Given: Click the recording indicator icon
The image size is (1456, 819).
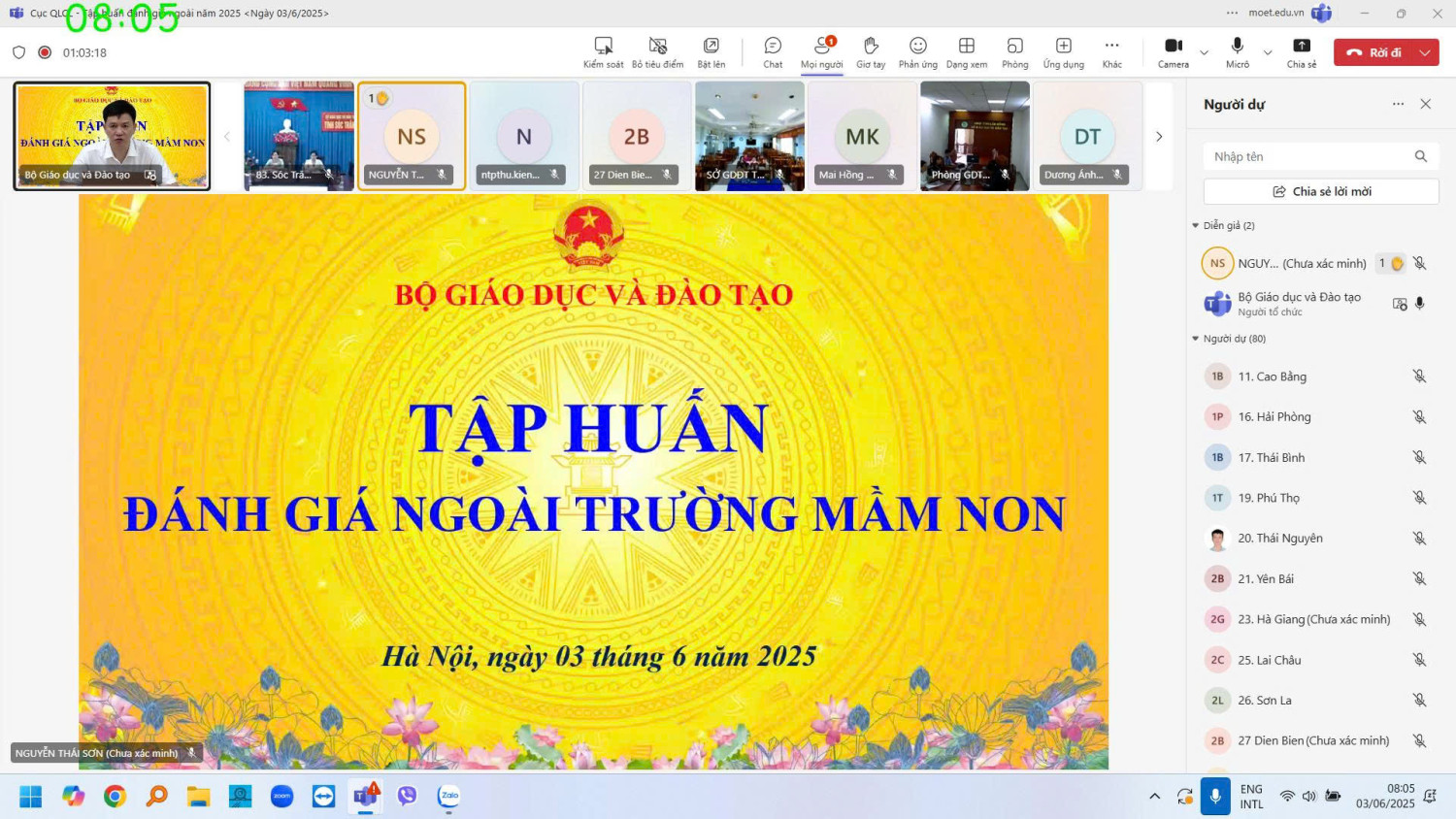Looking at the screenshot, I should coord(45,52).
